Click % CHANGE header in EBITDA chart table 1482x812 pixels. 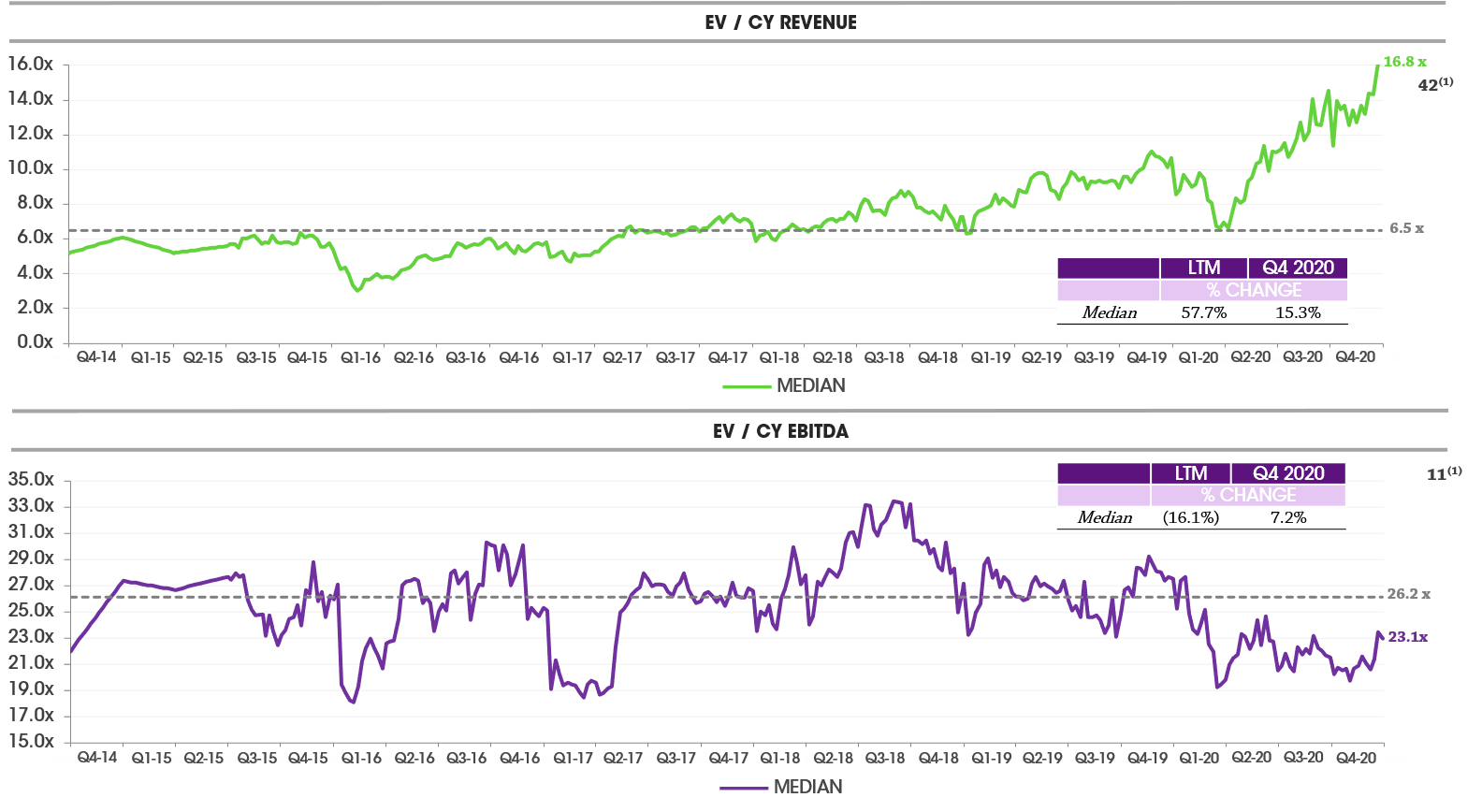(x=1248, y=495)
